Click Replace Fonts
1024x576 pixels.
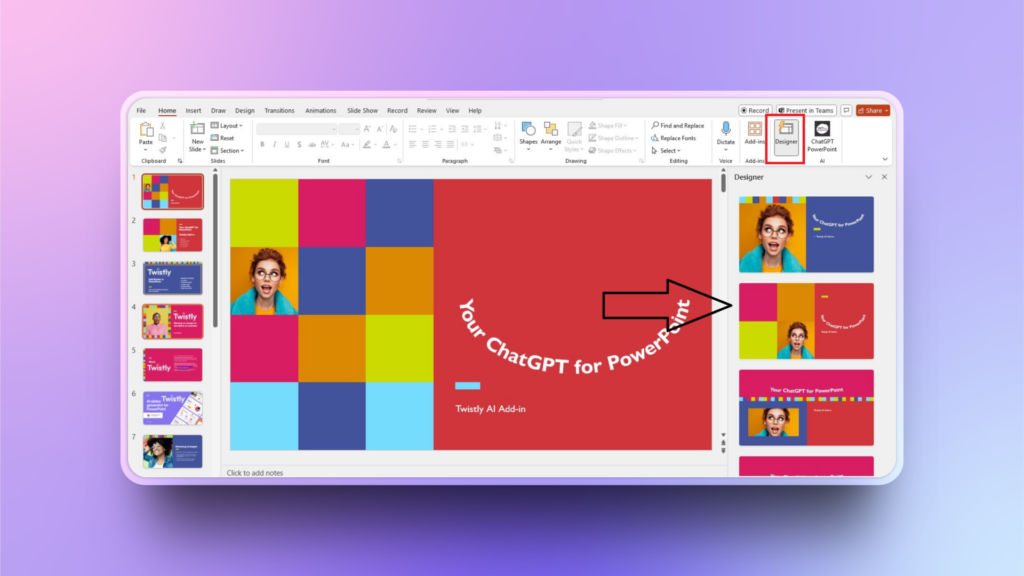point(673,138)
